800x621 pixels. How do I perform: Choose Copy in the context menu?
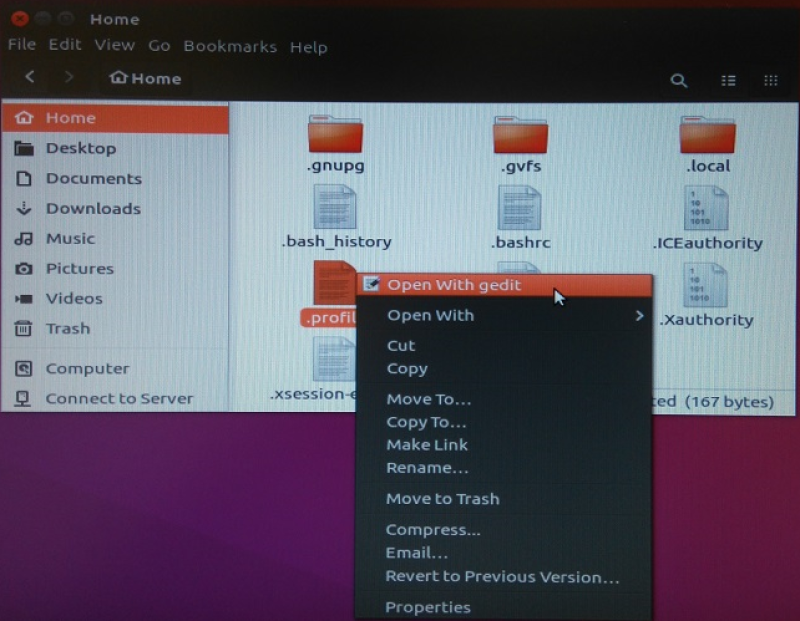point(504,368)
